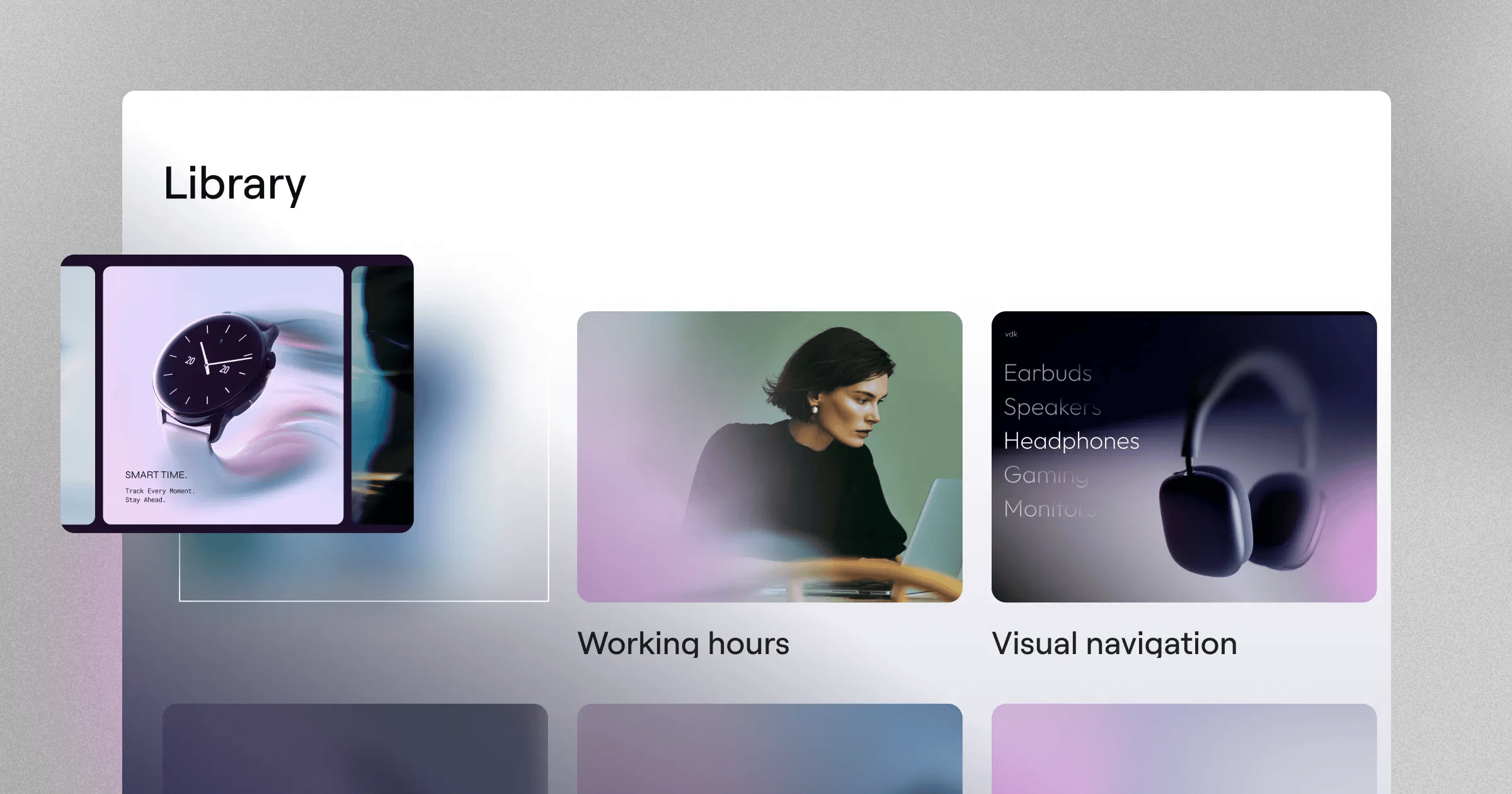Screen dimensions: 1512x794
Task: Click the dark panel right of watch slide
Action: (x=382, y=394)
